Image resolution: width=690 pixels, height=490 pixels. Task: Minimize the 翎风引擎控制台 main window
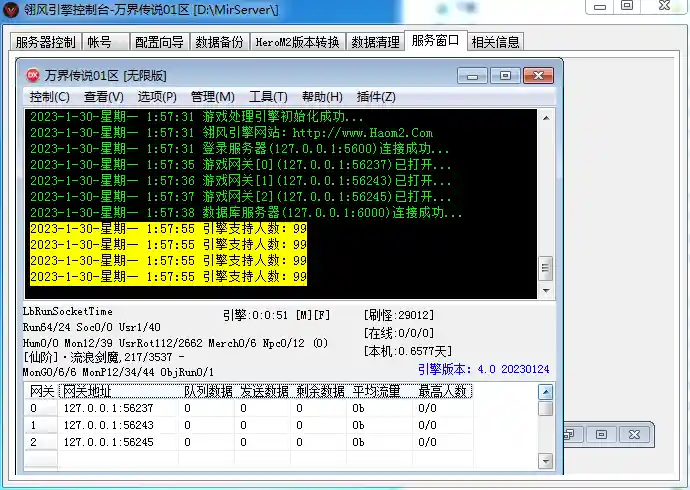pyautogui.click(x=600, y=6)
